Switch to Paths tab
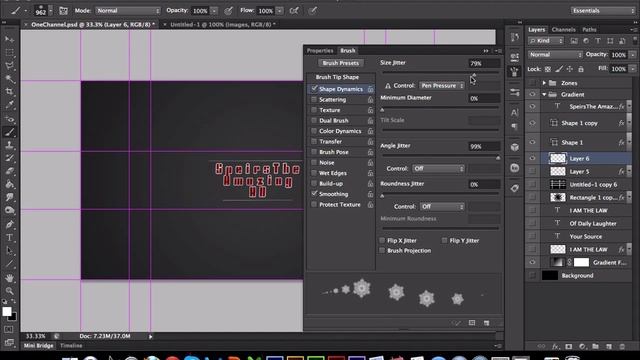 [589, 29]
